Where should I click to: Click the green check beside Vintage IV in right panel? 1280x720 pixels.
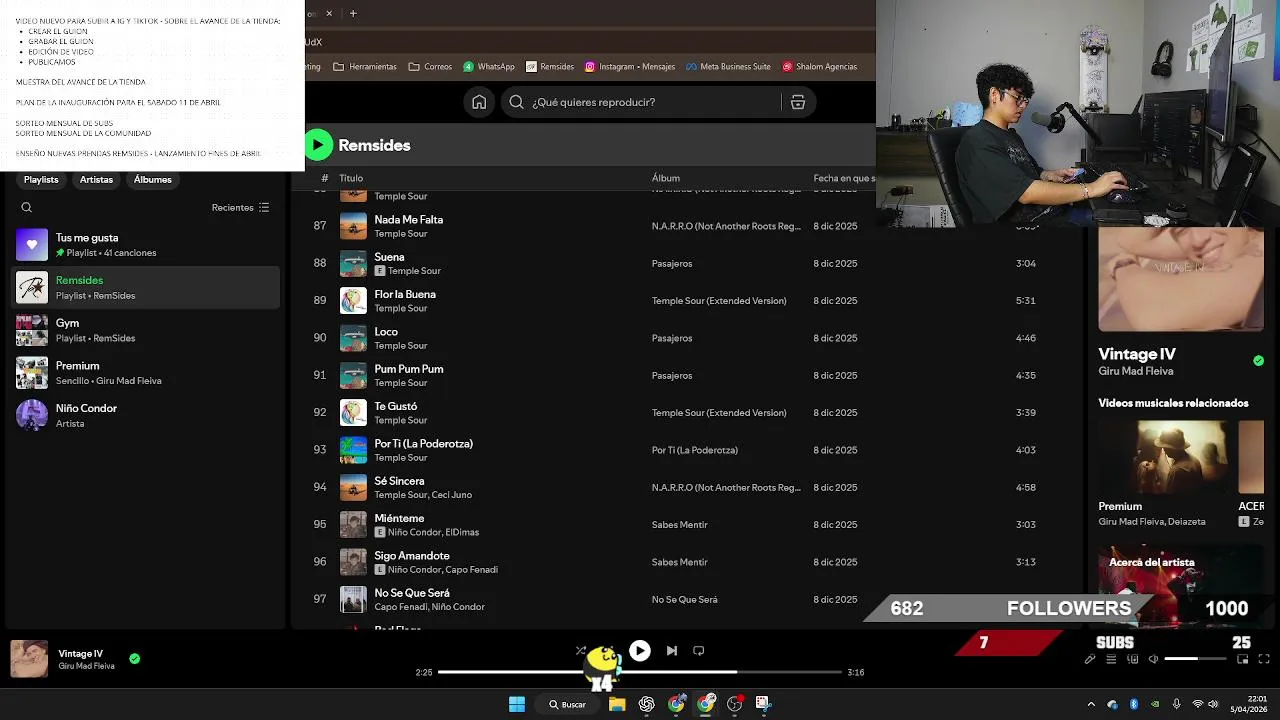1258,361
